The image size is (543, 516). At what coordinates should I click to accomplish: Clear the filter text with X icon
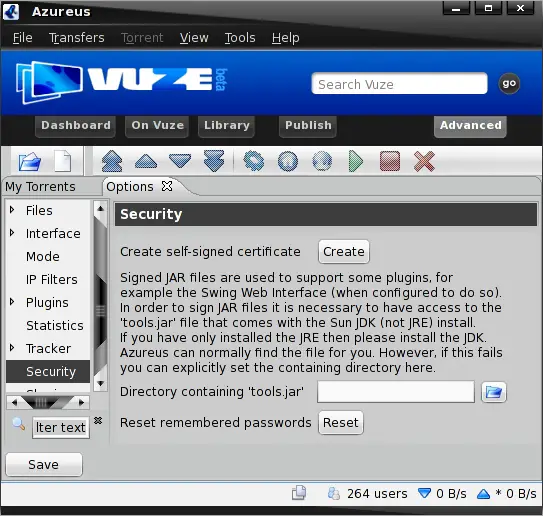pos(98,420)
